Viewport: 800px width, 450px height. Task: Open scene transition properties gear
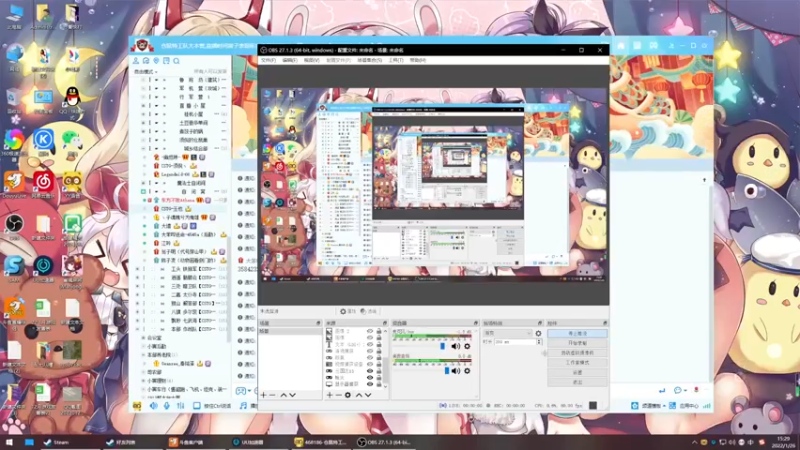tap(538, 333)
